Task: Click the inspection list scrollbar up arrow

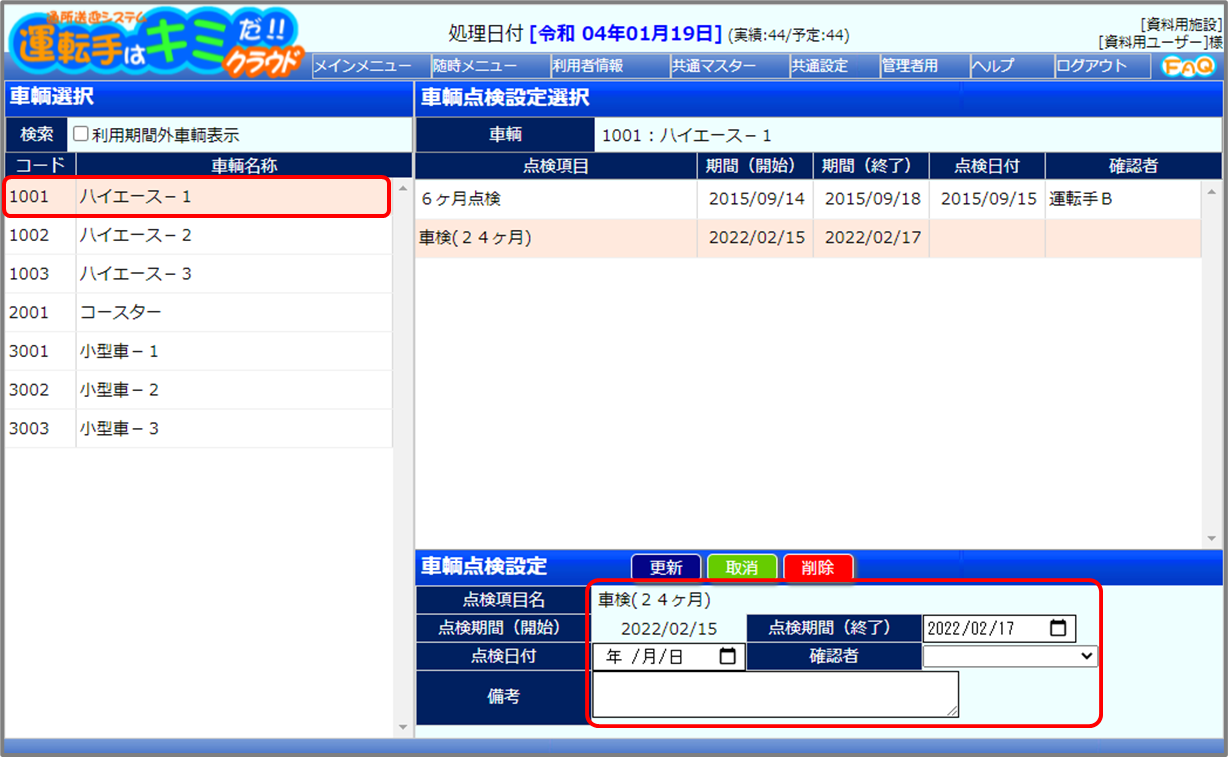Action: (x=1211, y=191)
